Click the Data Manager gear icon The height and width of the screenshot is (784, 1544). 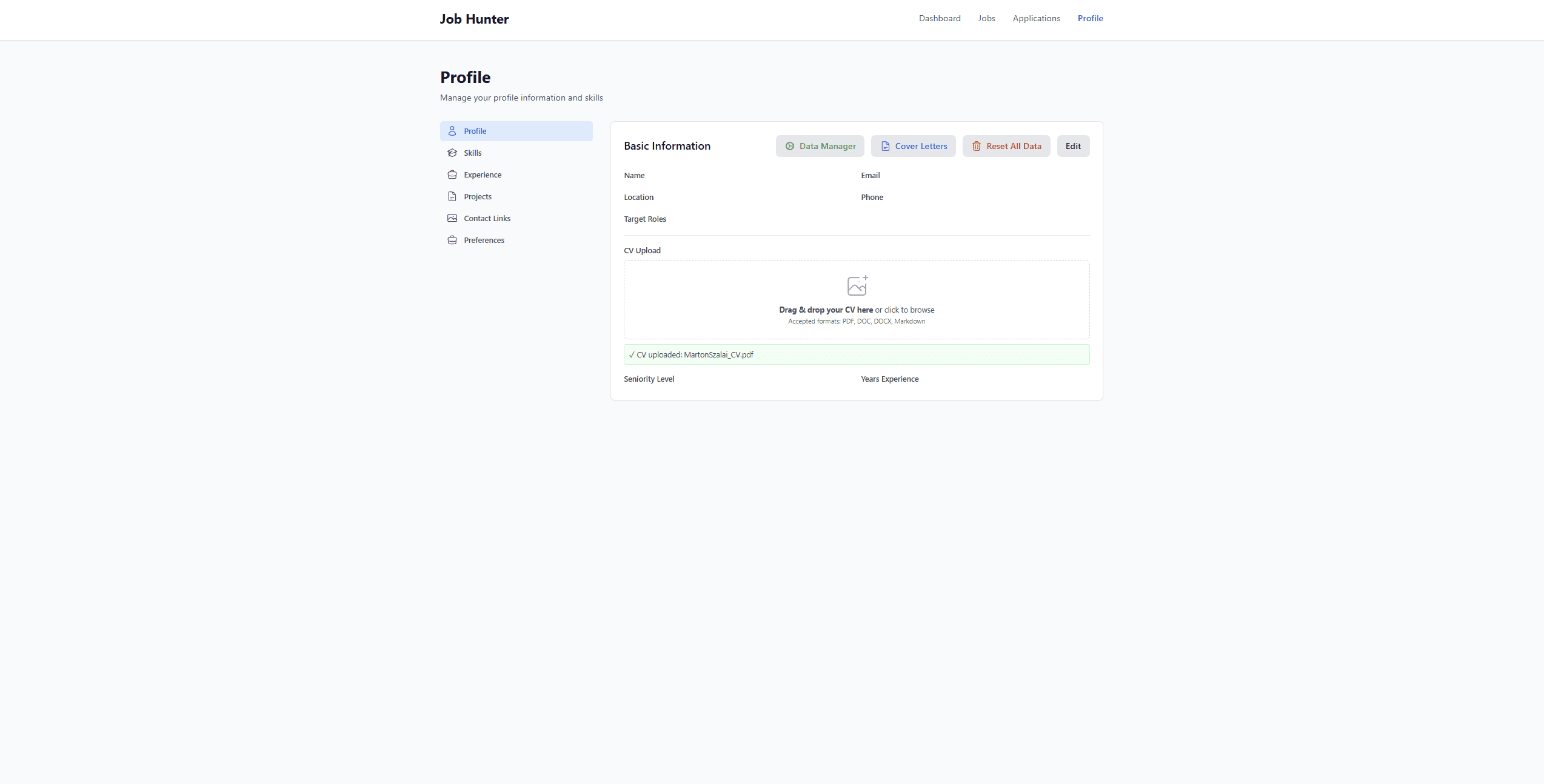pyautogui.click(x=790, y=146)
